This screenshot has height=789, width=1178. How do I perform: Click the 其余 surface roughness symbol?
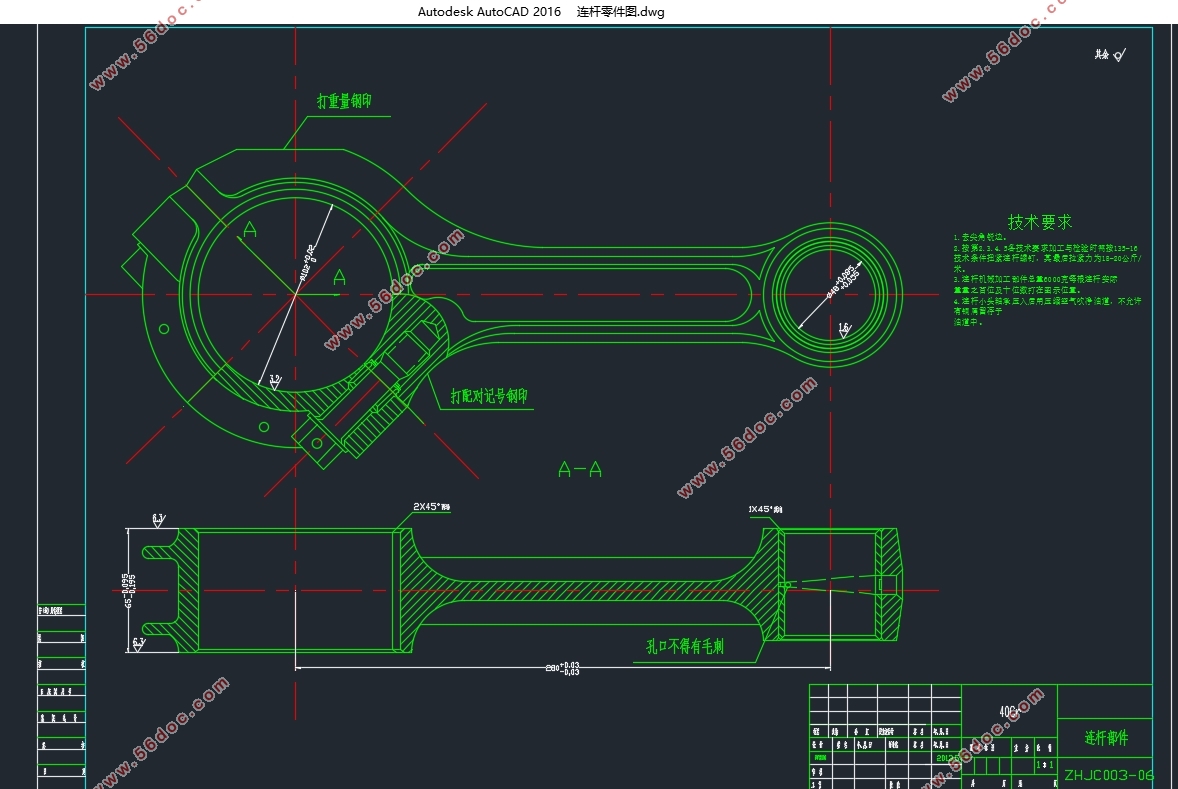(x=1110, y=54)
